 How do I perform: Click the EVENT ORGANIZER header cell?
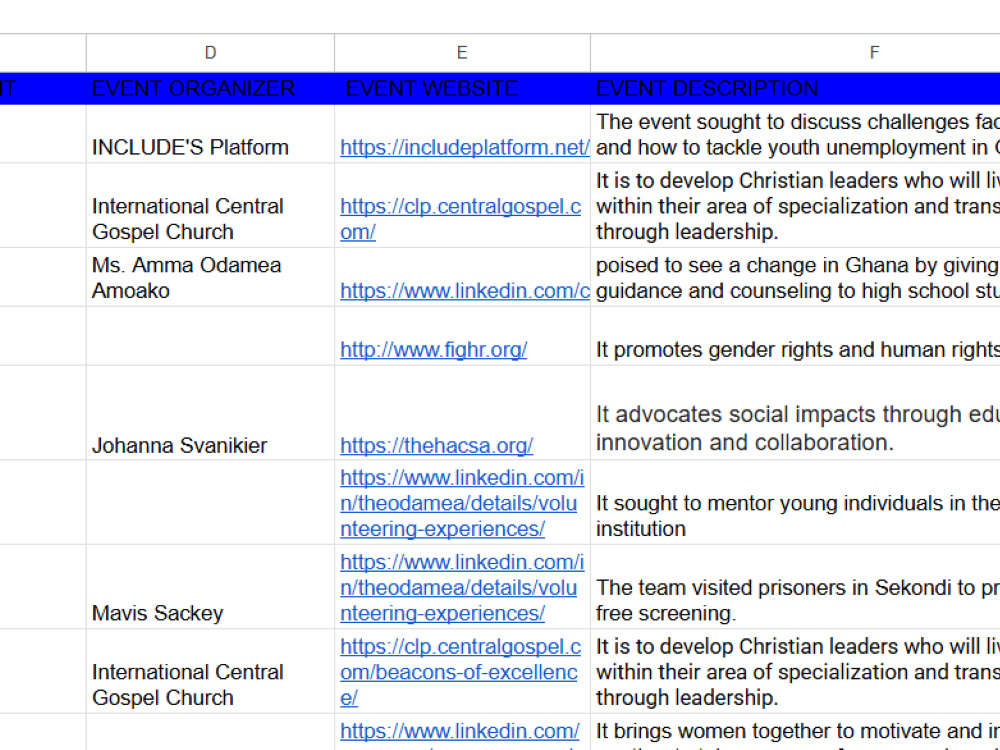coord(210,88)
